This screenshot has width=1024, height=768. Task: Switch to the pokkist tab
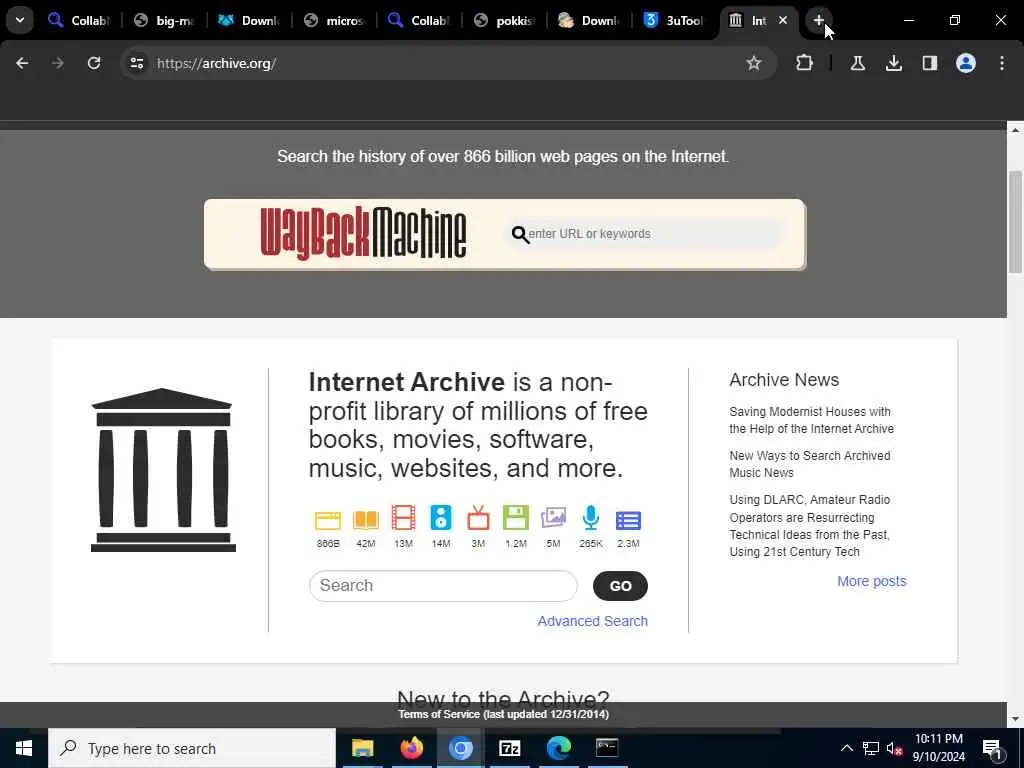tap(504, 20)
